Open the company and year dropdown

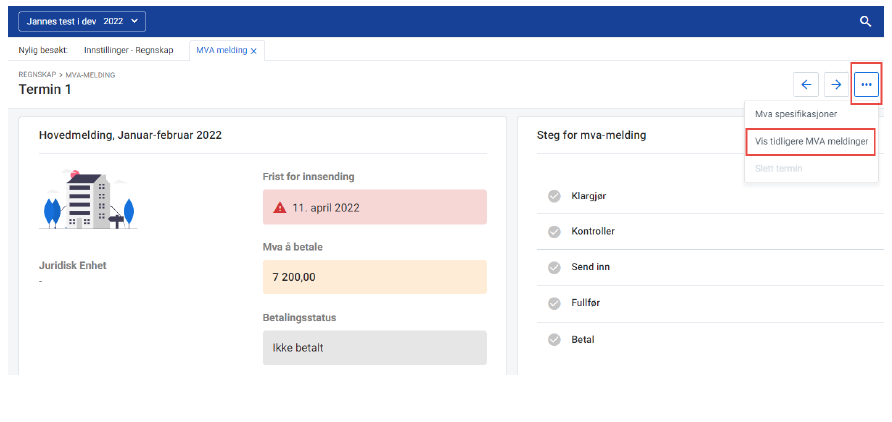pyautogui.click(x=82, y=21)
